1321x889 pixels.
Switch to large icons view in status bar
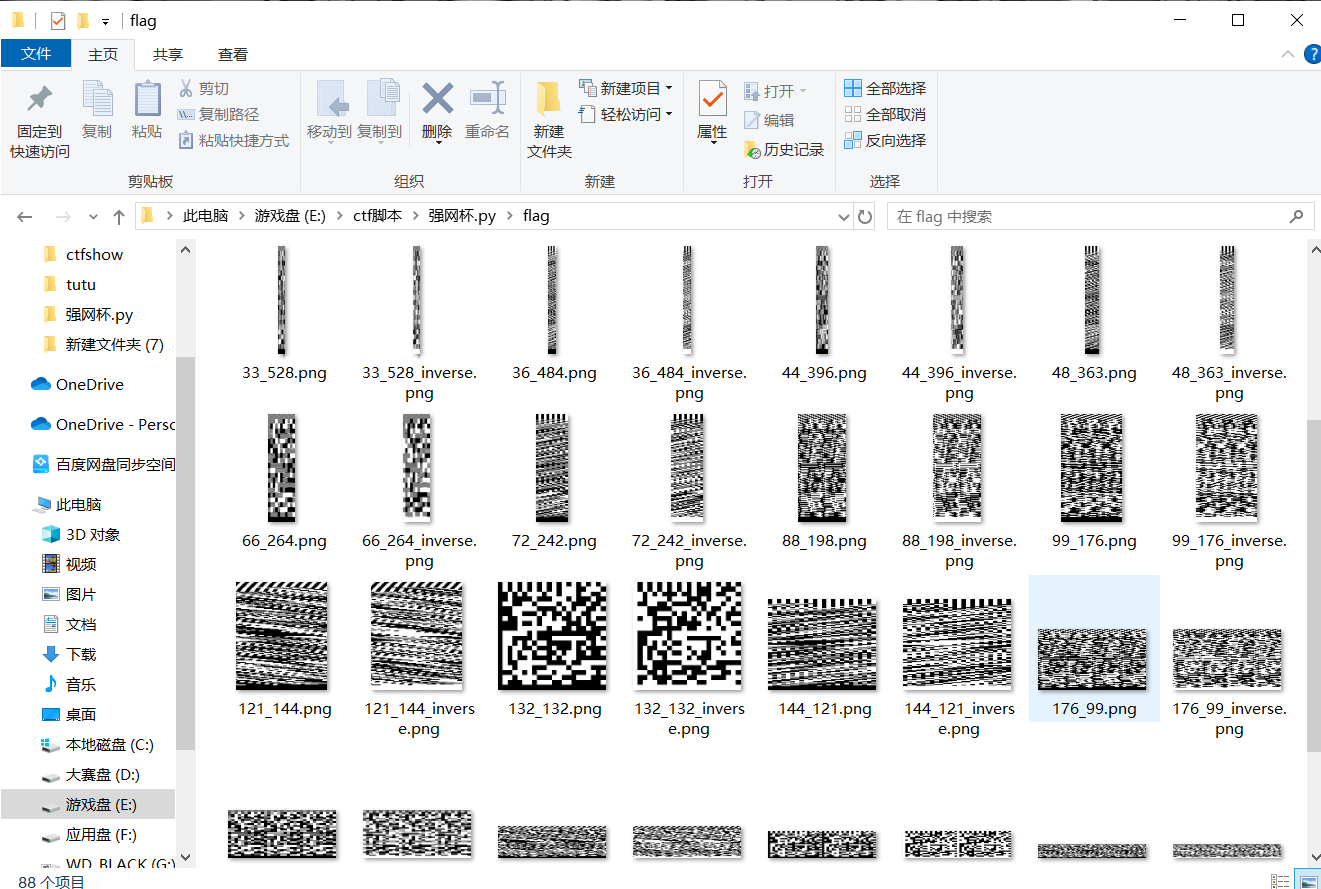[1306, 881]
